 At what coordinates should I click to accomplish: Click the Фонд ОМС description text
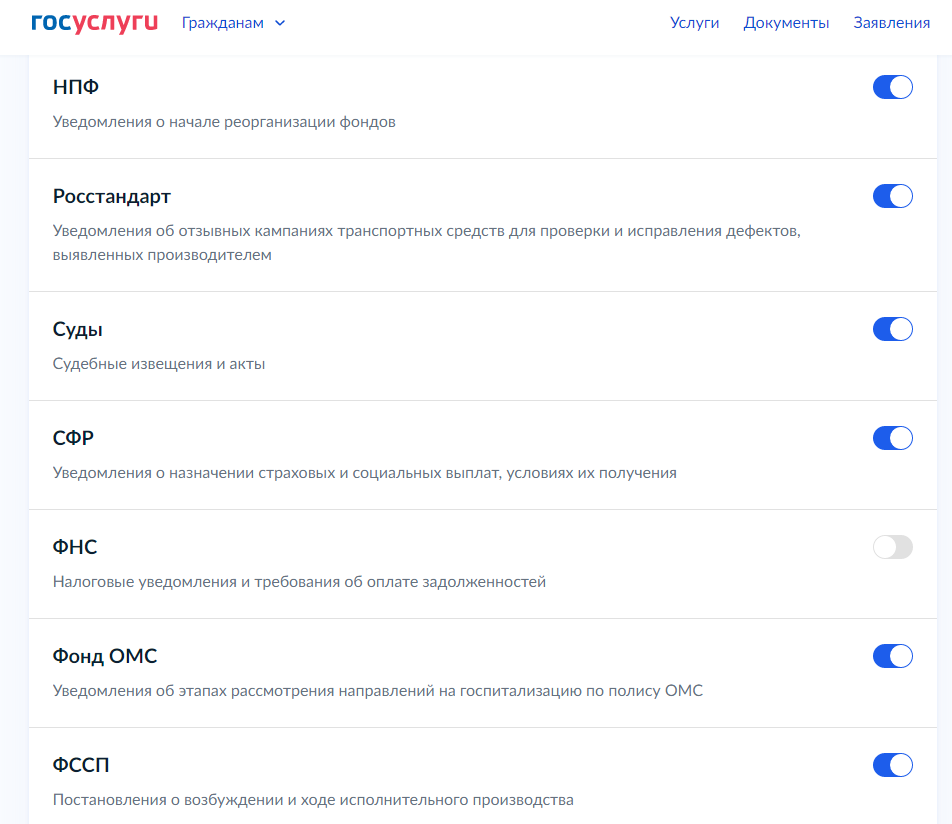377,690
